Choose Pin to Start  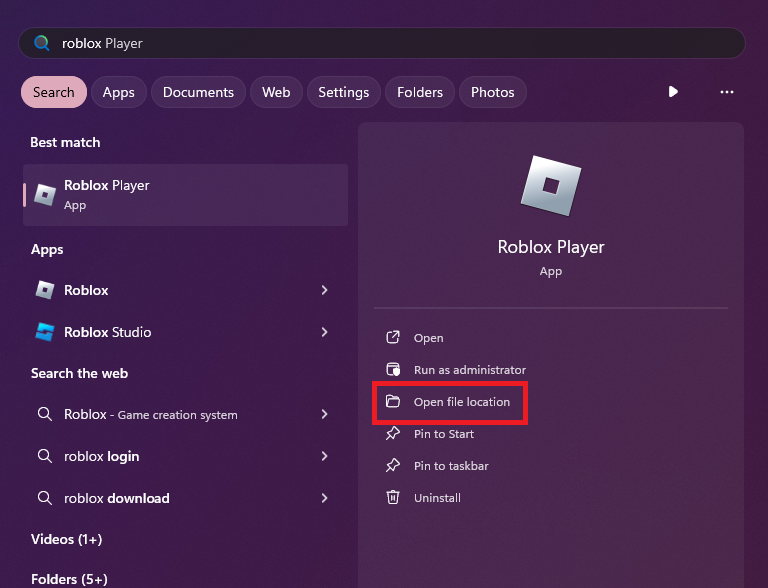[444, 434]
